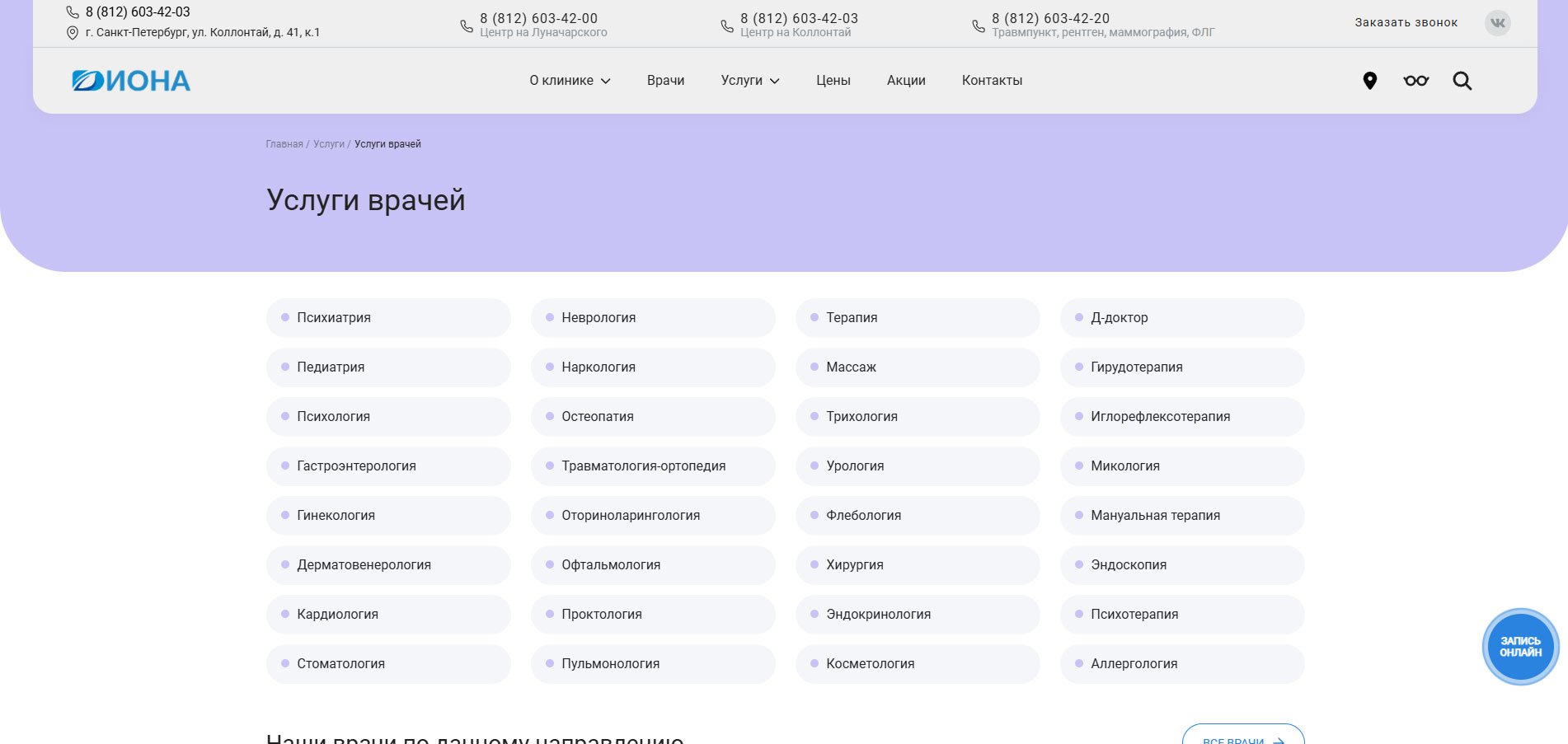Visit the Аллергология service

click(1182, 664)
